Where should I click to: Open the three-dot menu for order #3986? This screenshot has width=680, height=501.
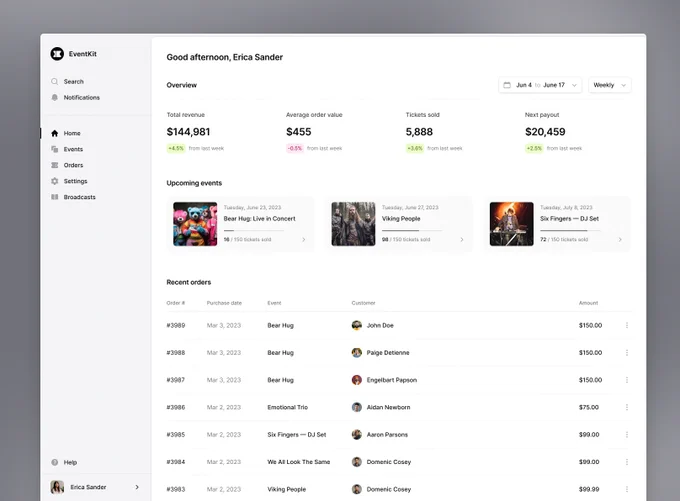(x=627, y=407)
